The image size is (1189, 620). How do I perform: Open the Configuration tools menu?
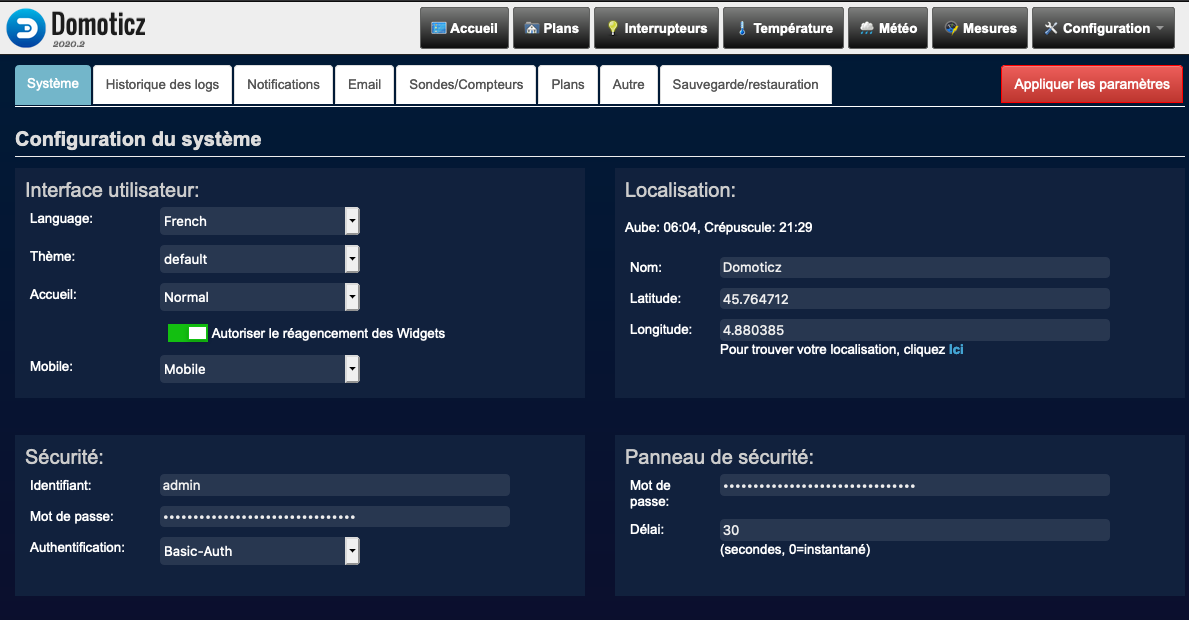(x=1103, y=28)
